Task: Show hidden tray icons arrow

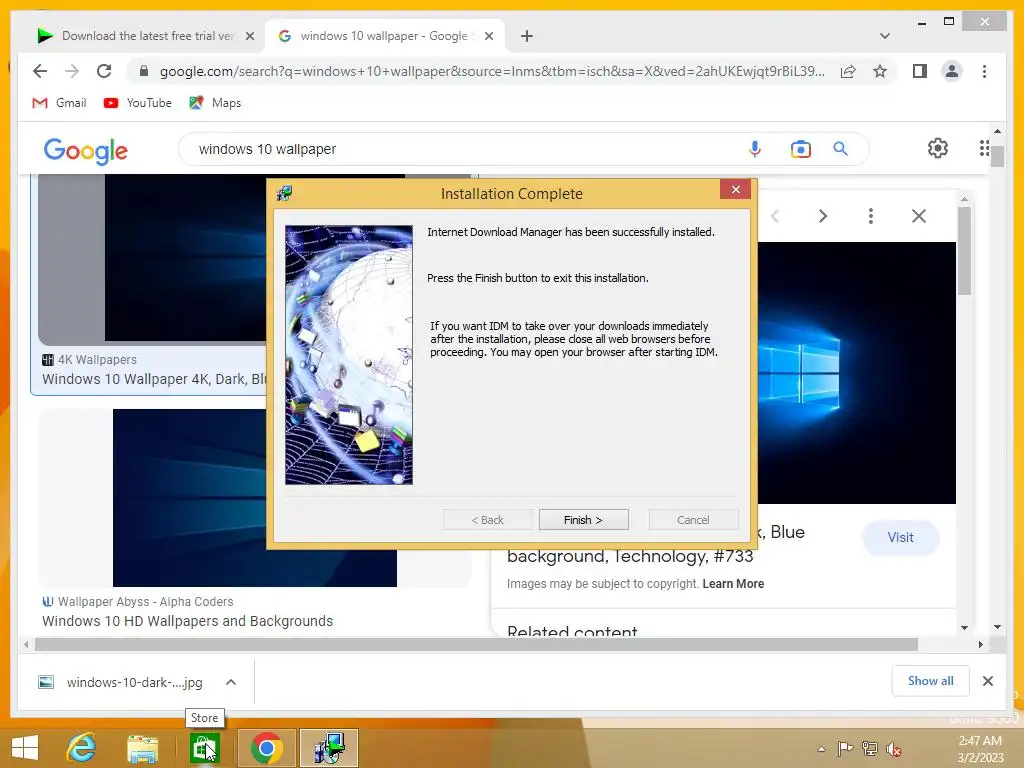Action: [x=822, y=749]
